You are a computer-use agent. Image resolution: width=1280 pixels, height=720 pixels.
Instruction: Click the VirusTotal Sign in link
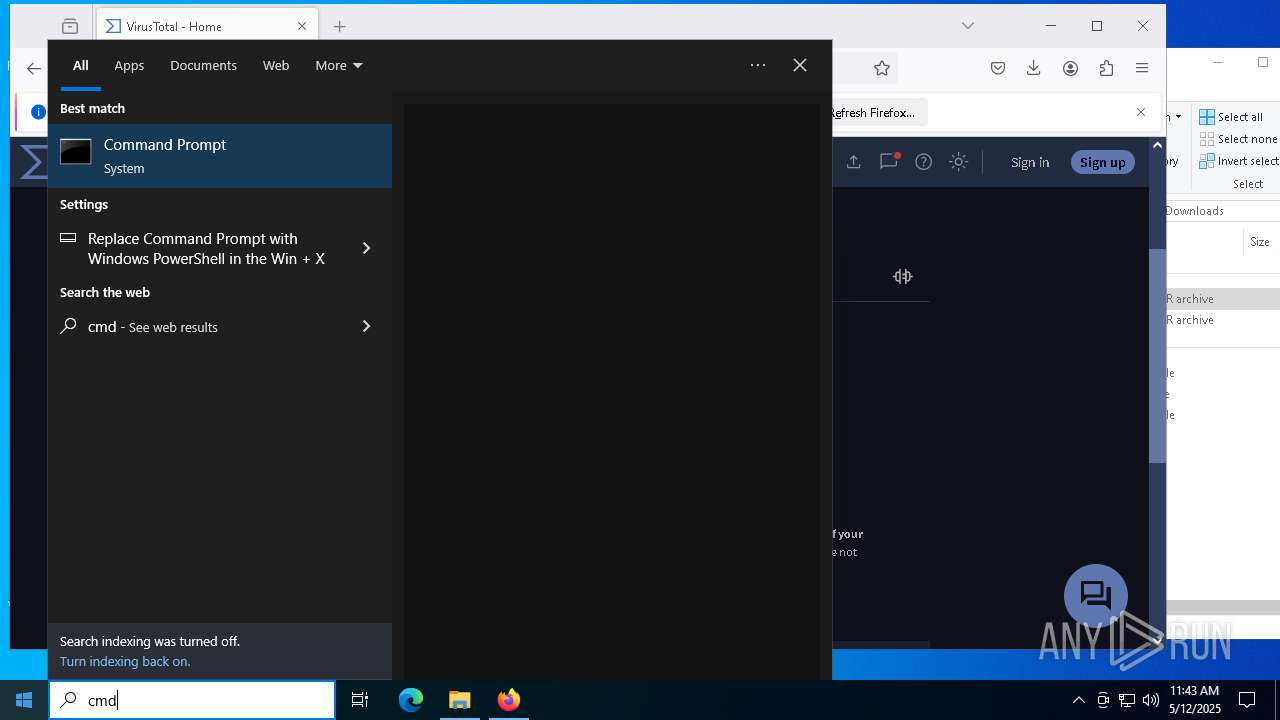(1030, 162)
